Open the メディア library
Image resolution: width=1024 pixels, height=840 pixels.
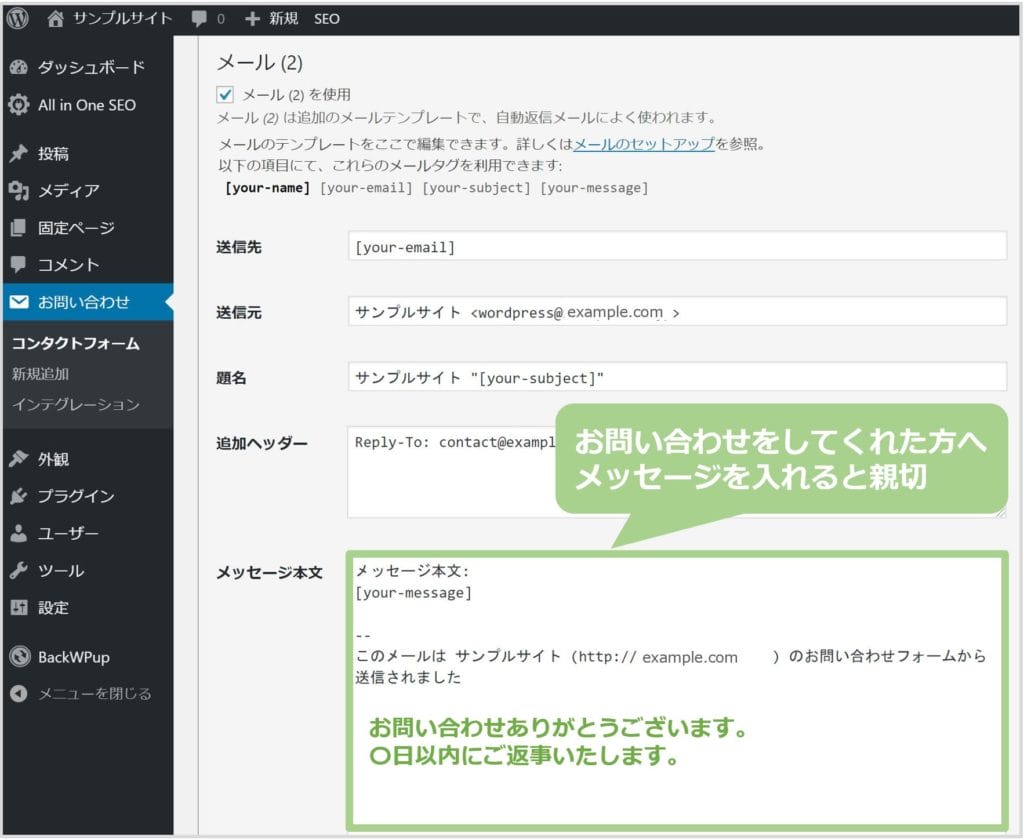(68, 191)
